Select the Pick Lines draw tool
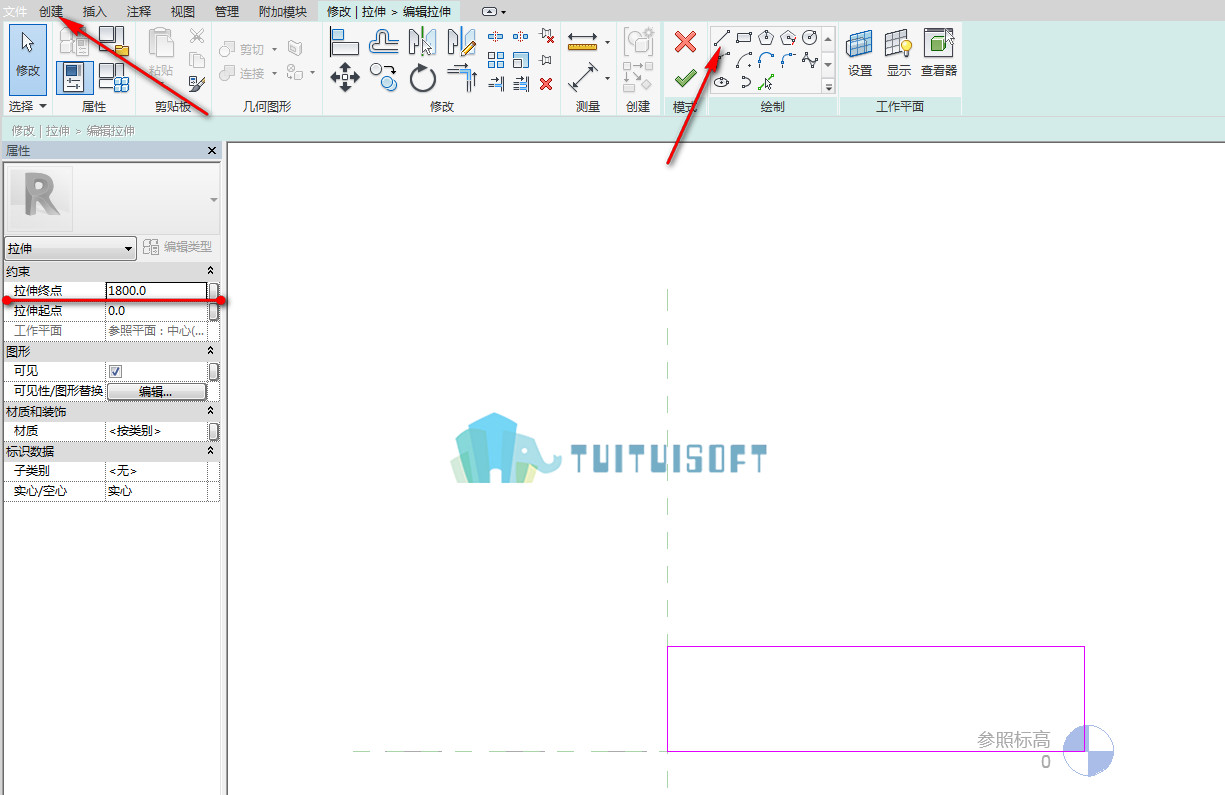The image size is (1225, 795). (766, 83)
